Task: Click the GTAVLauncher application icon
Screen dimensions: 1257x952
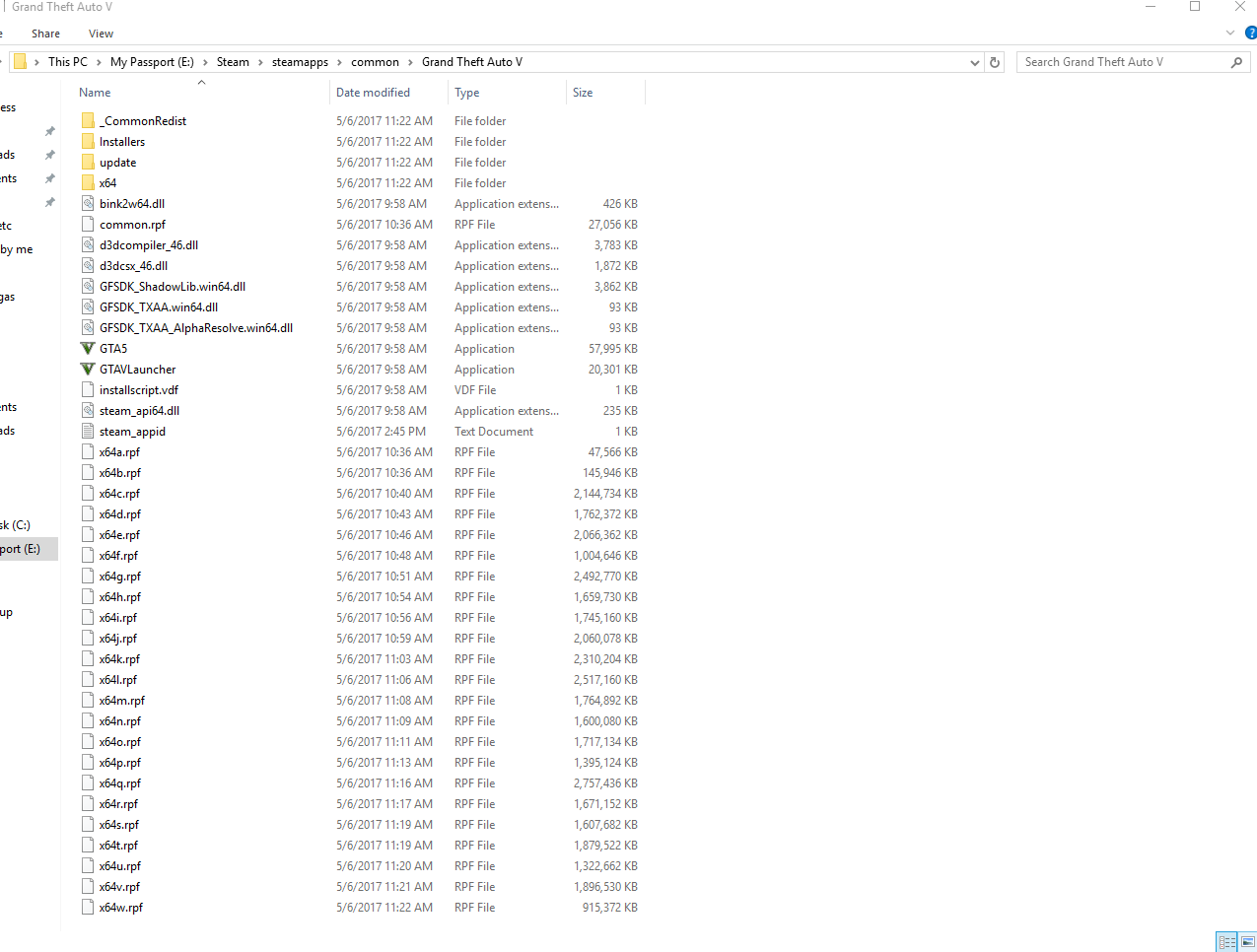Action: click(88, 370)
